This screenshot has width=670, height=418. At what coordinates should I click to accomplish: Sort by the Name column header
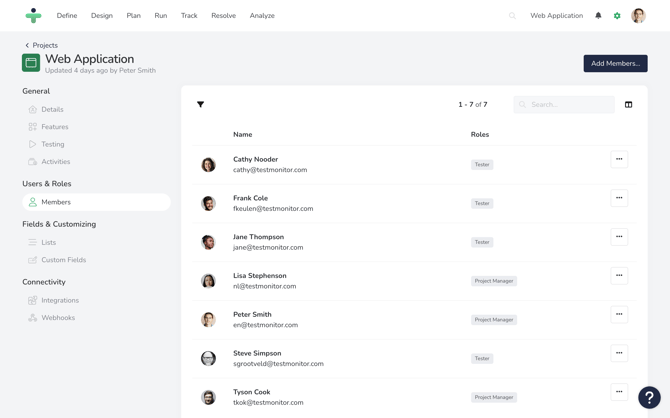(242, 134)
